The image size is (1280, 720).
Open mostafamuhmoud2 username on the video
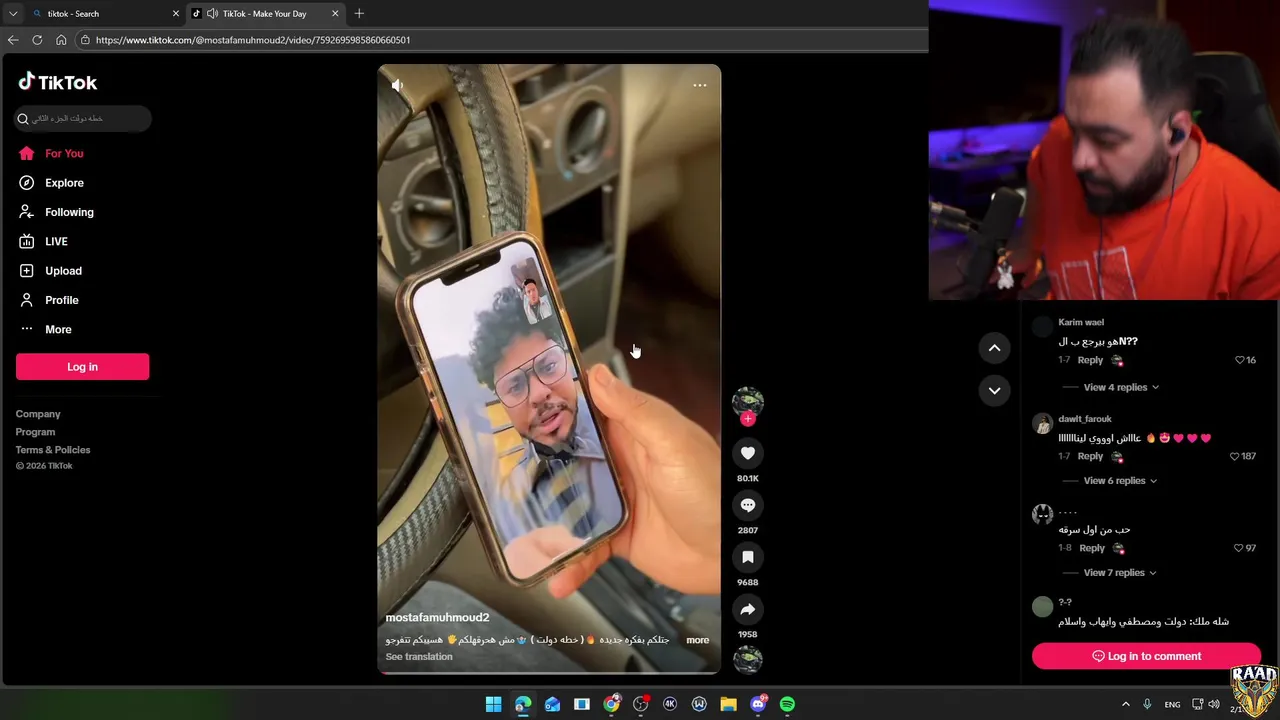(x=437, y=618)
